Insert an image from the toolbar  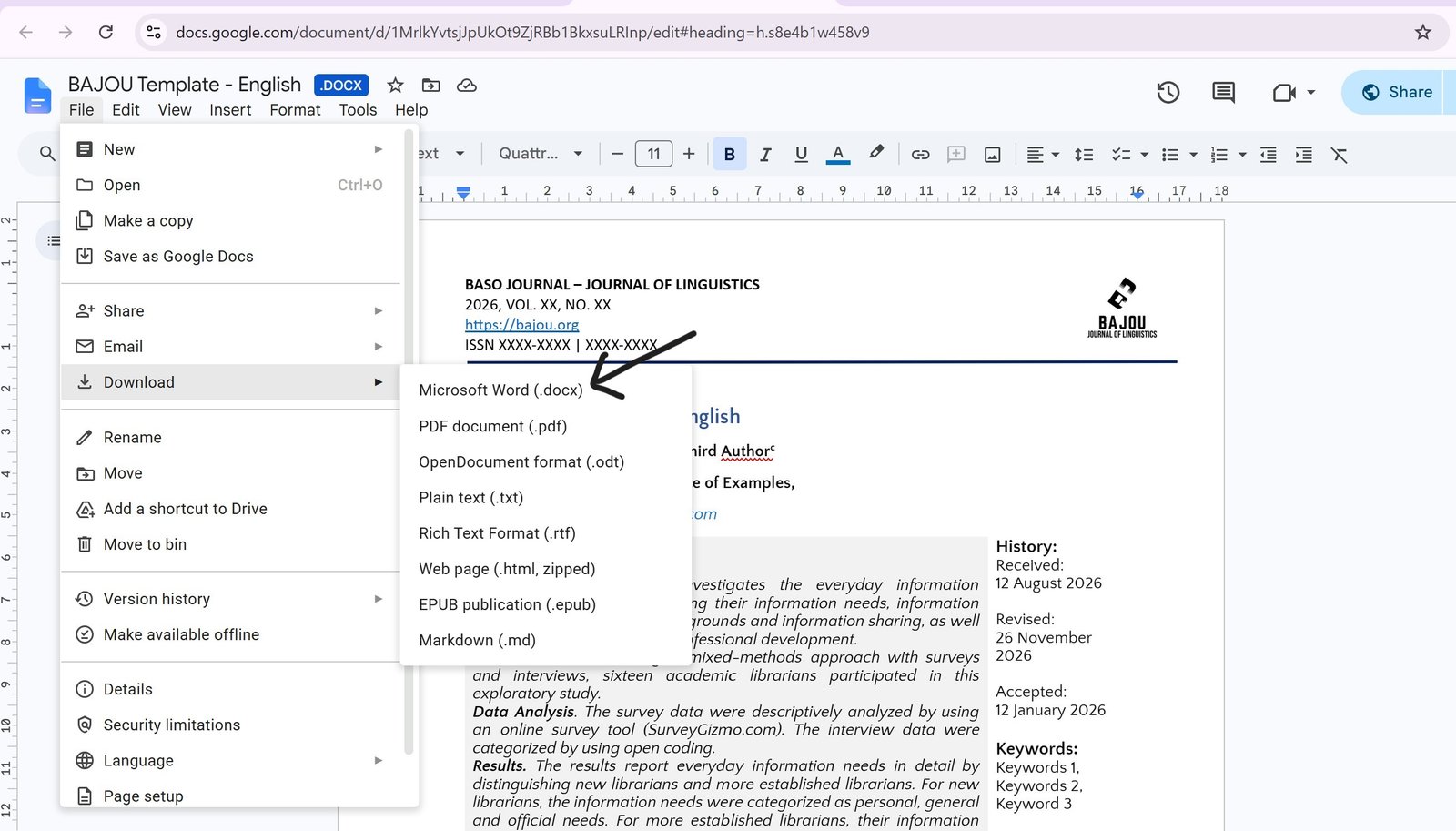993,155
